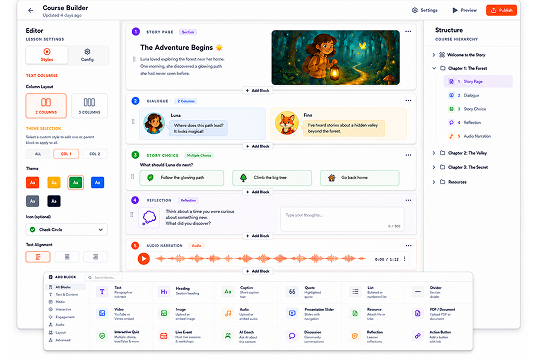
Task: Select Audio Narration in the structure tree
Action: (478, 136)
